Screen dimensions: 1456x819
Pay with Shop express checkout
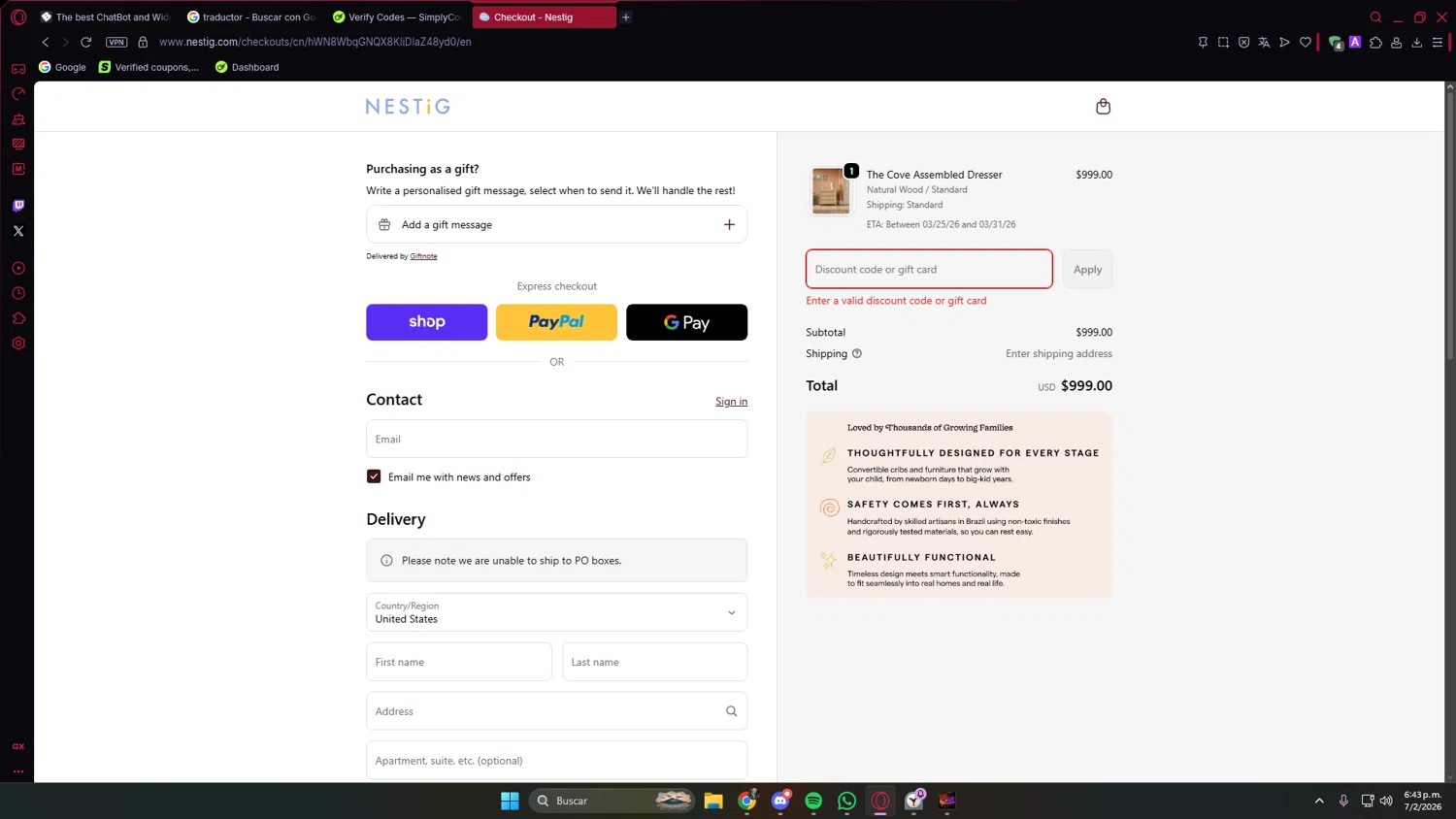[x=426, y=322]
